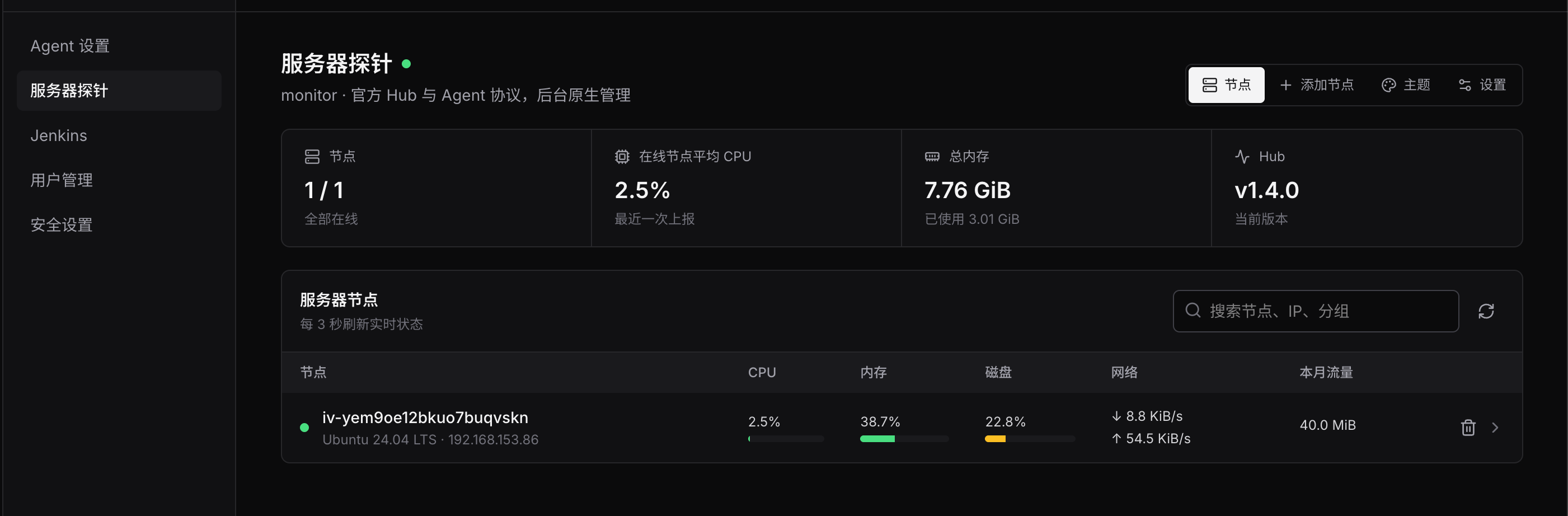The height and width of the screenshot is (516, 1568).
Task: Select node iv-yem9oe12bkuo7buqvskn row
Action: [902, 428]
